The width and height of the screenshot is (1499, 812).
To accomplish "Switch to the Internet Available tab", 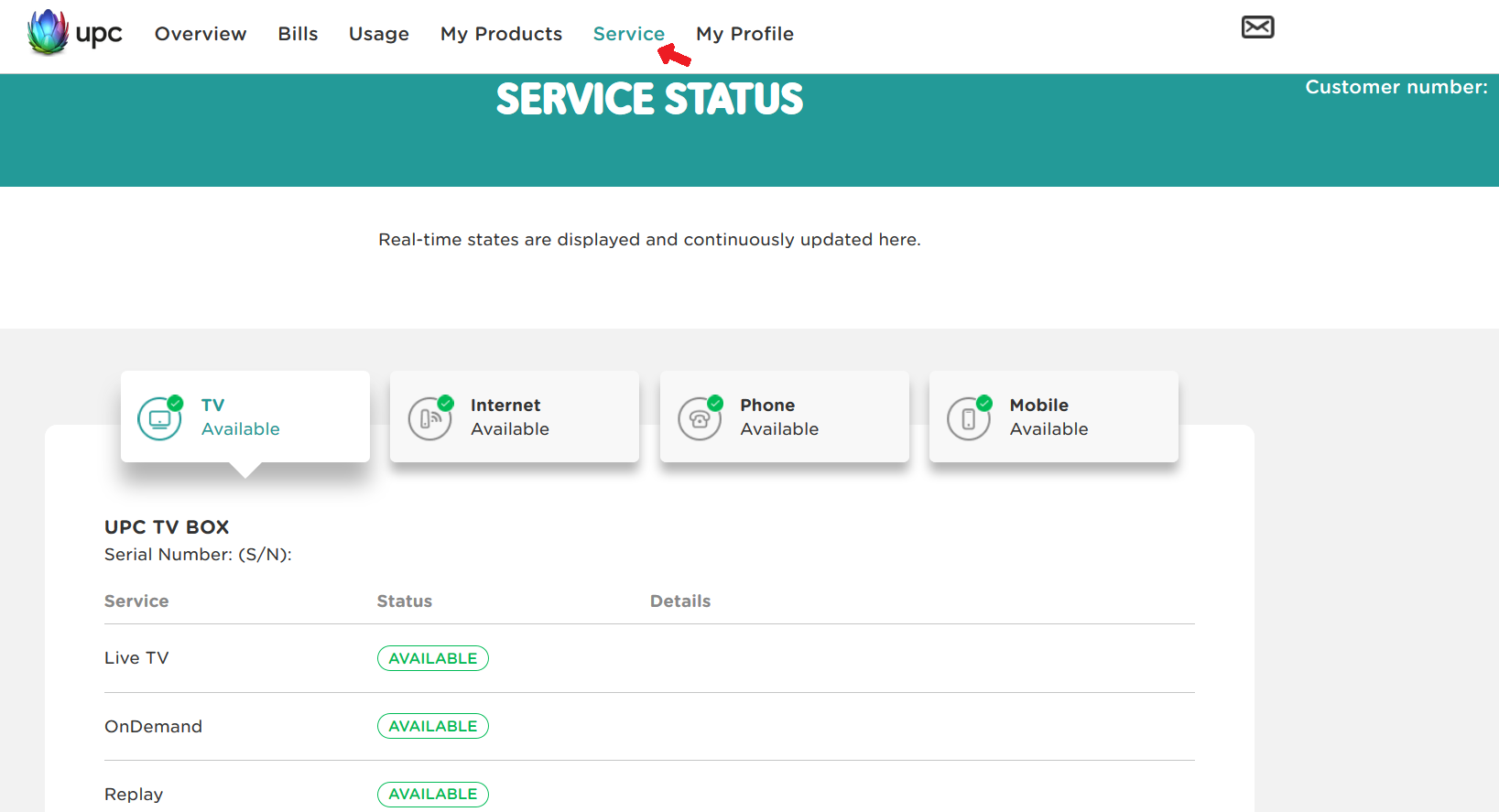I will [x=515, y=417].
